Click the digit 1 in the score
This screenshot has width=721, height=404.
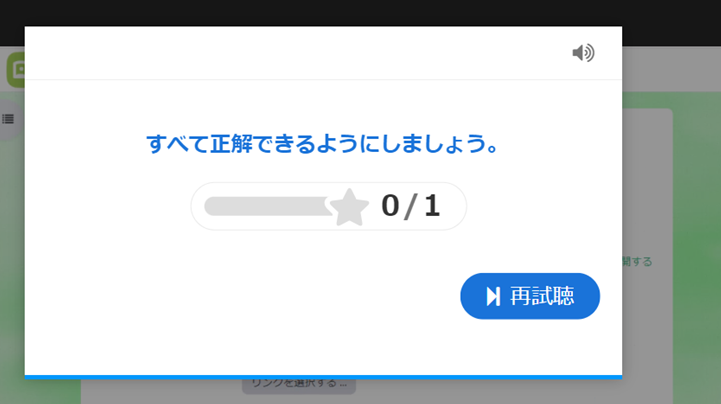[x=432, y=205]
